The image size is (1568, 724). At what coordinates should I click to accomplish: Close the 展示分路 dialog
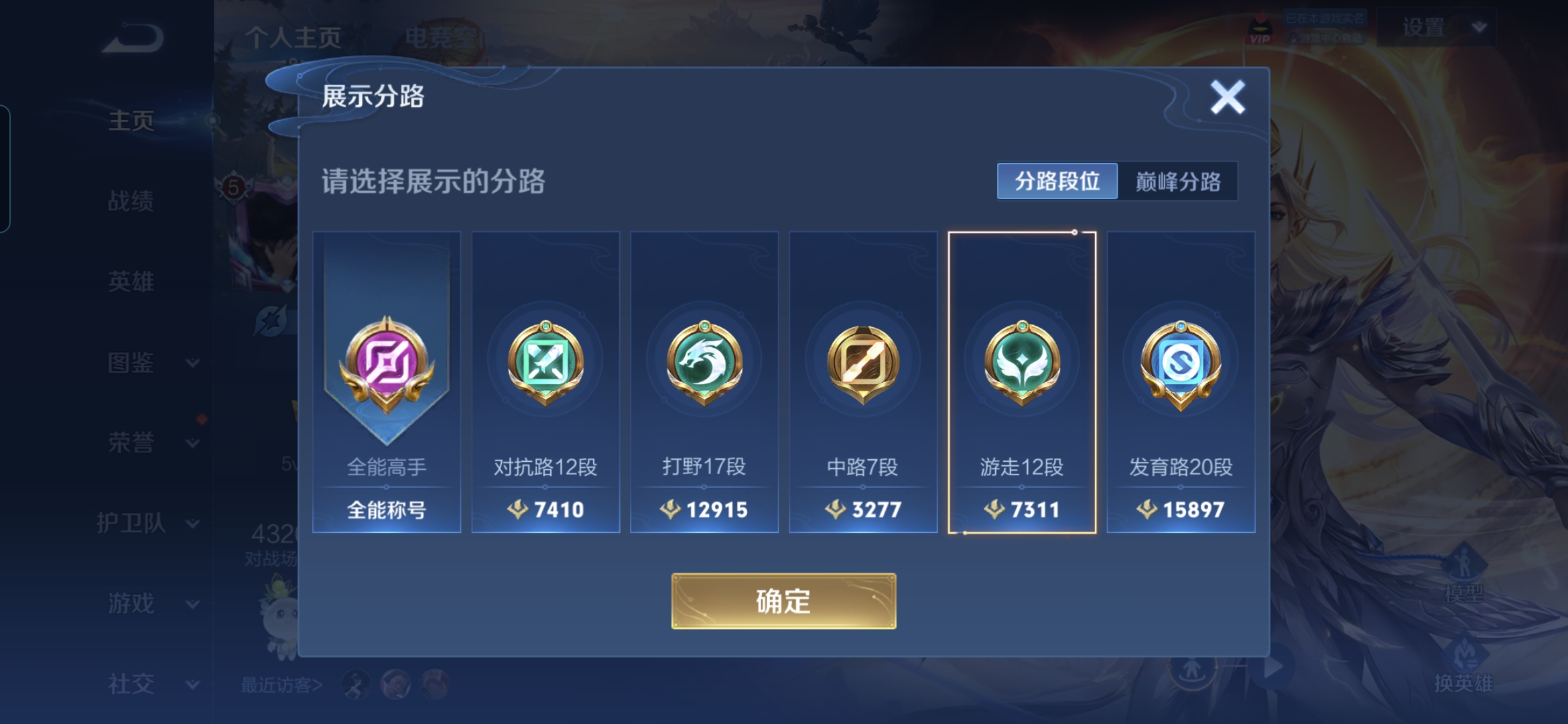[1228, 97]
